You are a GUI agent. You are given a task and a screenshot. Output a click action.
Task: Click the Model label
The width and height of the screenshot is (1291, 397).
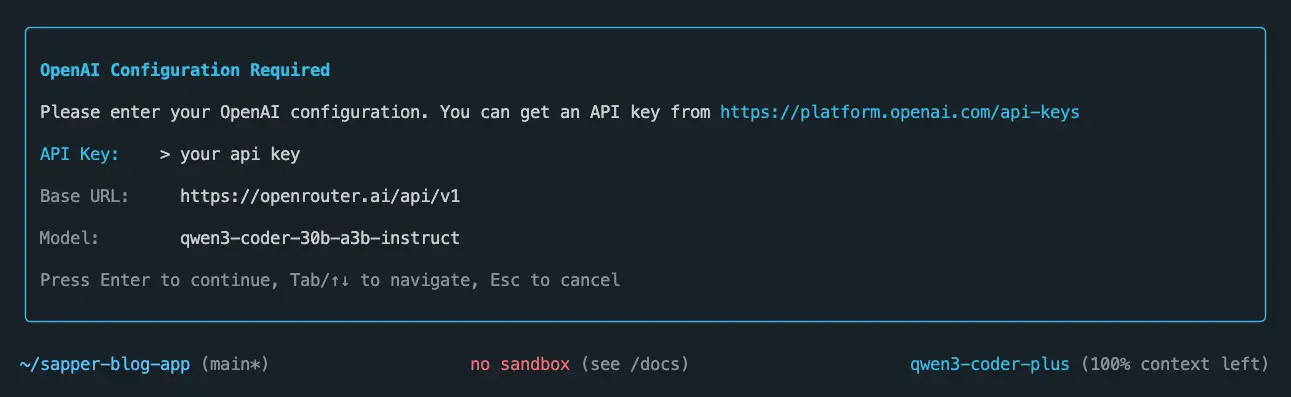(70, 238)
